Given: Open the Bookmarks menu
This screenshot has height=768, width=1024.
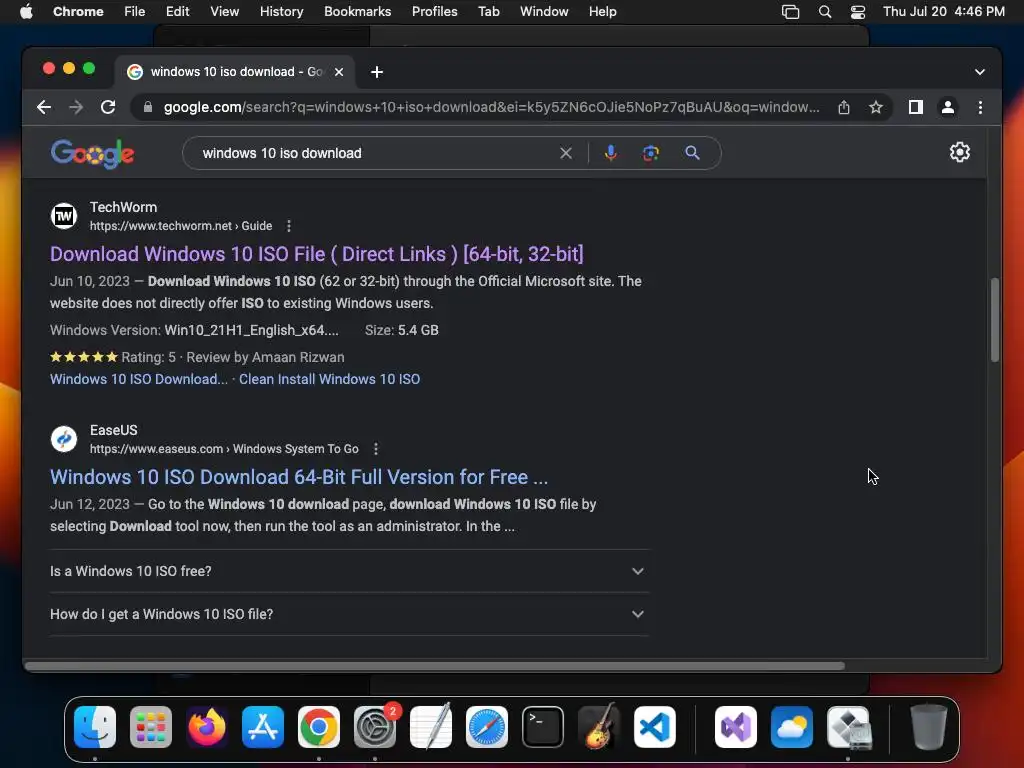Looking at the screenshot, I should (x=357, y=12).
